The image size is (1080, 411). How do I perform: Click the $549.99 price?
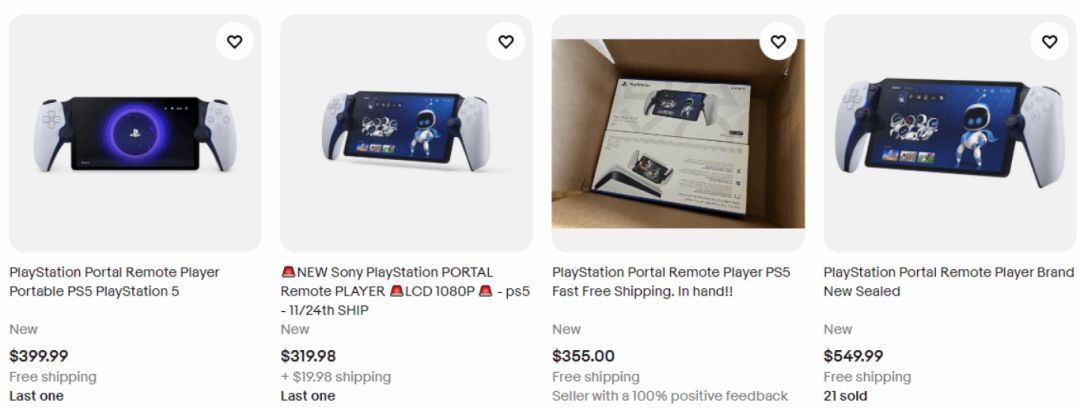pos(853,356)
